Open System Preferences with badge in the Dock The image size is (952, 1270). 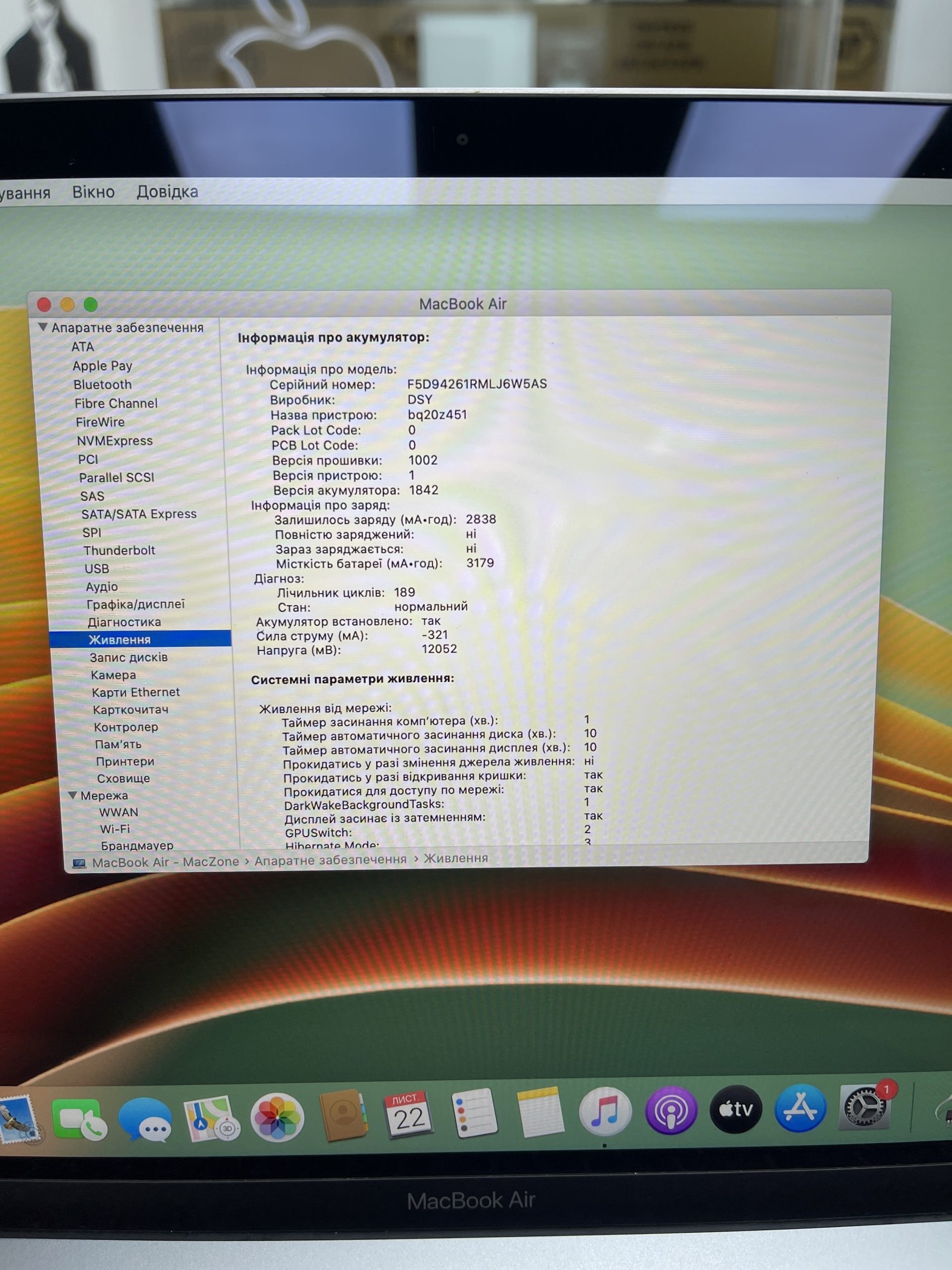click(x=865, y=1106)
